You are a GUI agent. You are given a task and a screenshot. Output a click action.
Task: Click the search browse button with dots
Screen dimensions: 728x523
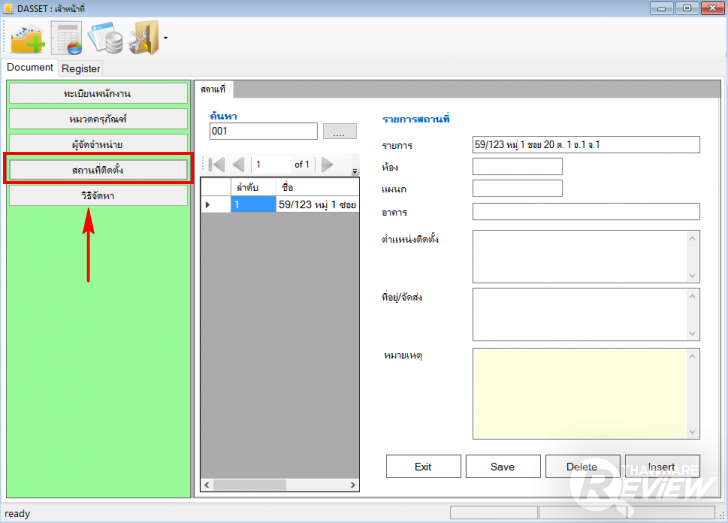[339, 131]
